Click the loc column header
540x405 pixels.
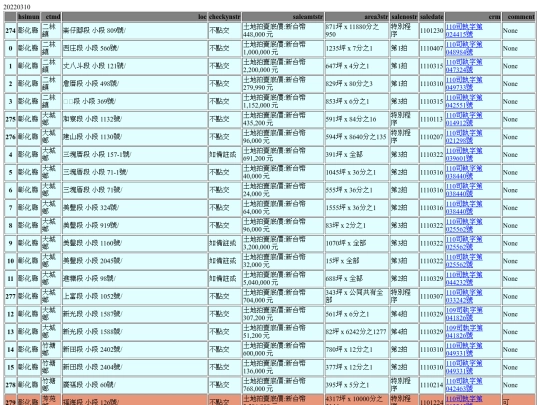[x=135, y=17]
